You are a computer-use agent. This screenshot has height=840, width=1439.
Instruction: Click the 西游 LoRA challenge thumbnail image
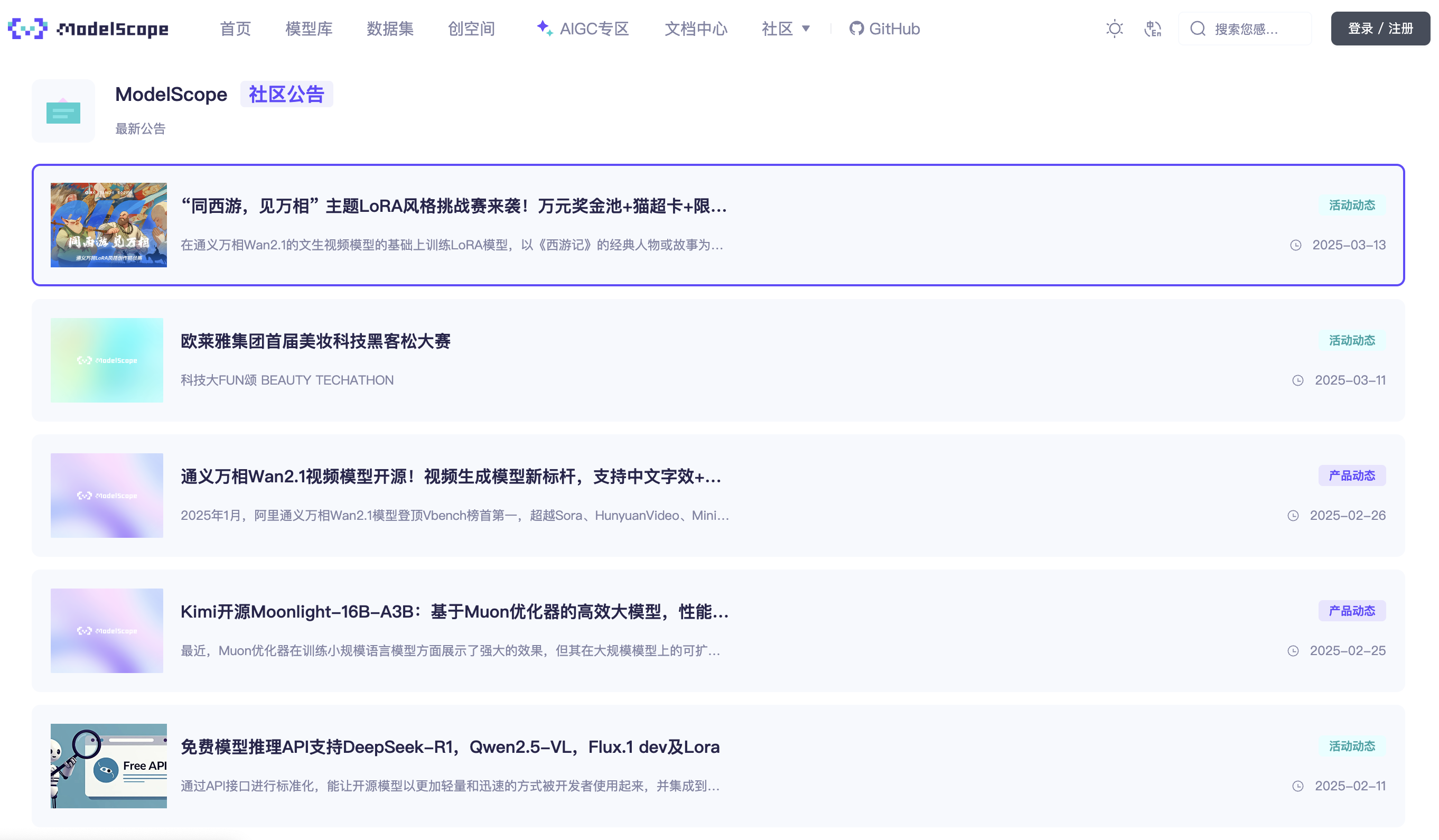coord(108,225)
